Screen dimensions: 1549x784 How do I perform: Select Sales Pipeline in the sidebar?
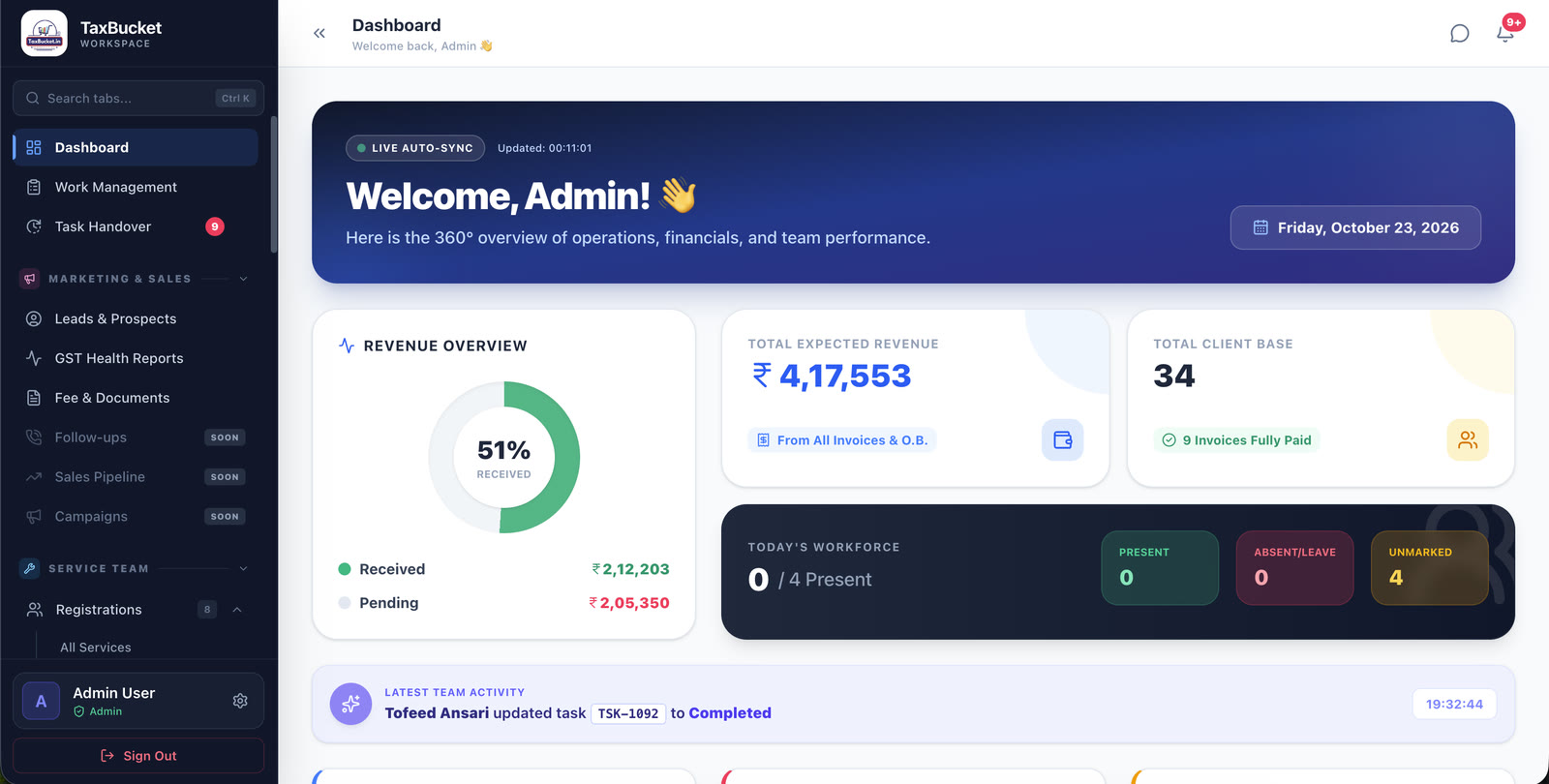[x=136, y=477]
